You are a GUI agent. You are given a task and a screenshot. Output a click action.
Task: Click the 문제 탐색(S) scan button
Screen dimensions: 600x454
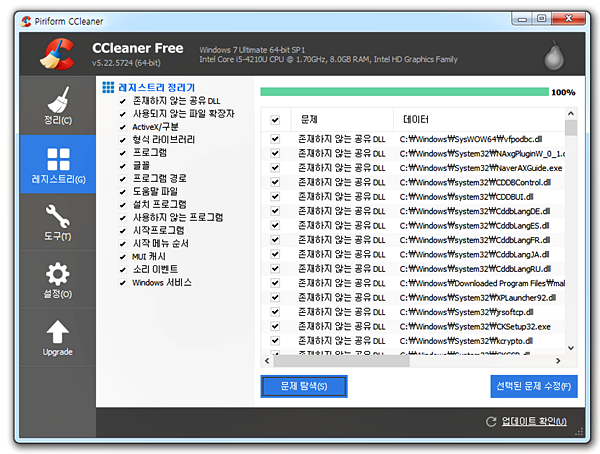[304, 386]
